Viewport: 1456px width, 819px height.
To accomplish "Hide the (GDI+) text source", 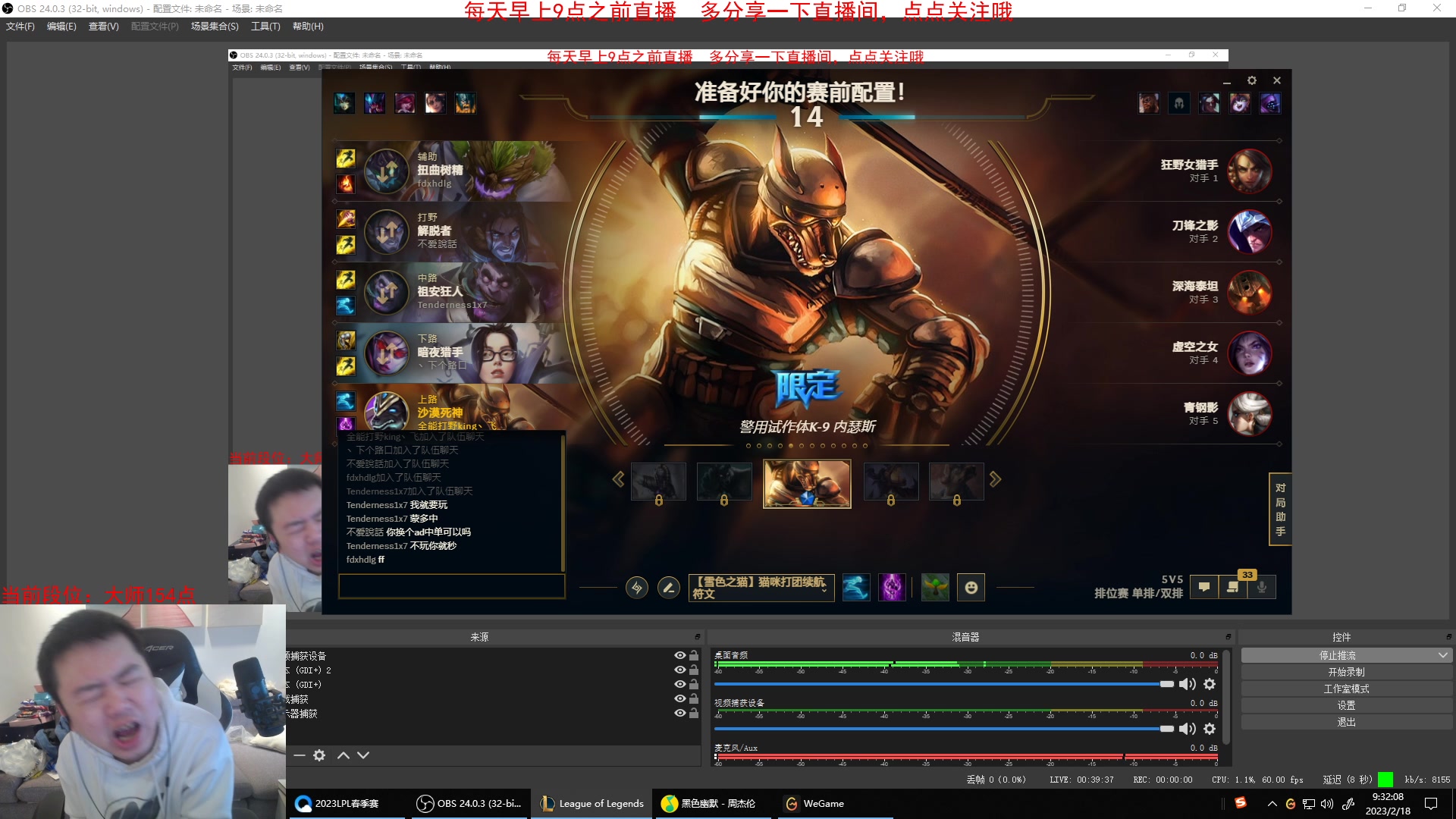I will 680,685.
